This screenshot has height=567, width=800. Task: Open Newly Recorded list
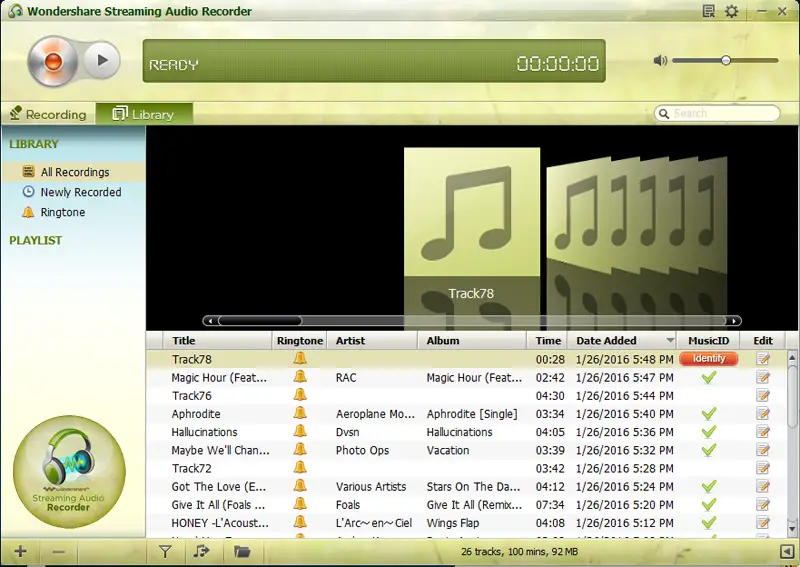pyautogui.click(x=72, y=192)
